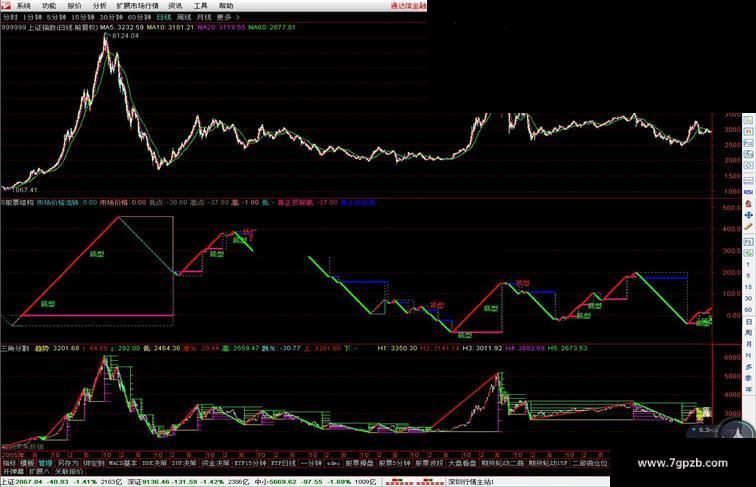
Task: Select the 一分钟 template tab
Action: pyautogui.click(x=311, y=463)
